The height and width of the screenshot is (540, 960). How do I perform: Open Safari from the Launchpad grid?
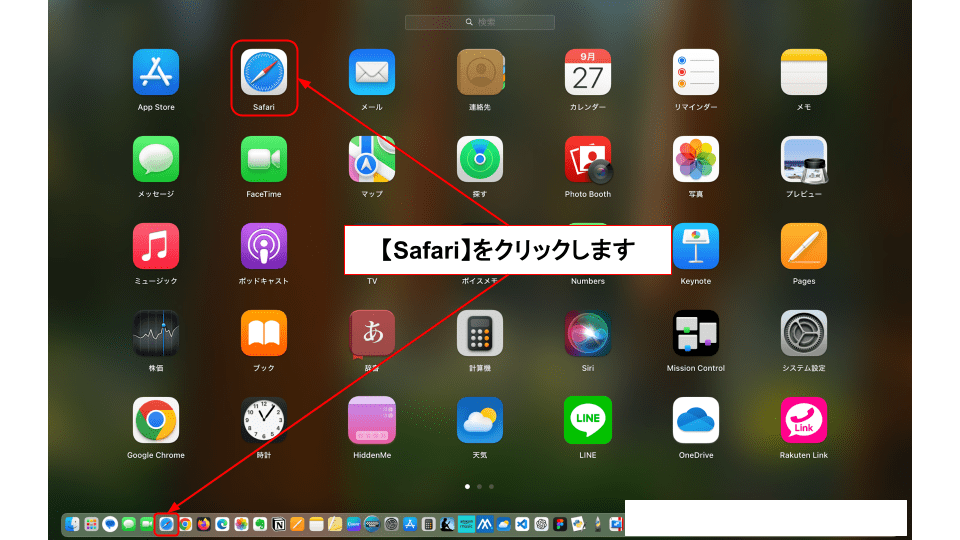coord(264,73)
